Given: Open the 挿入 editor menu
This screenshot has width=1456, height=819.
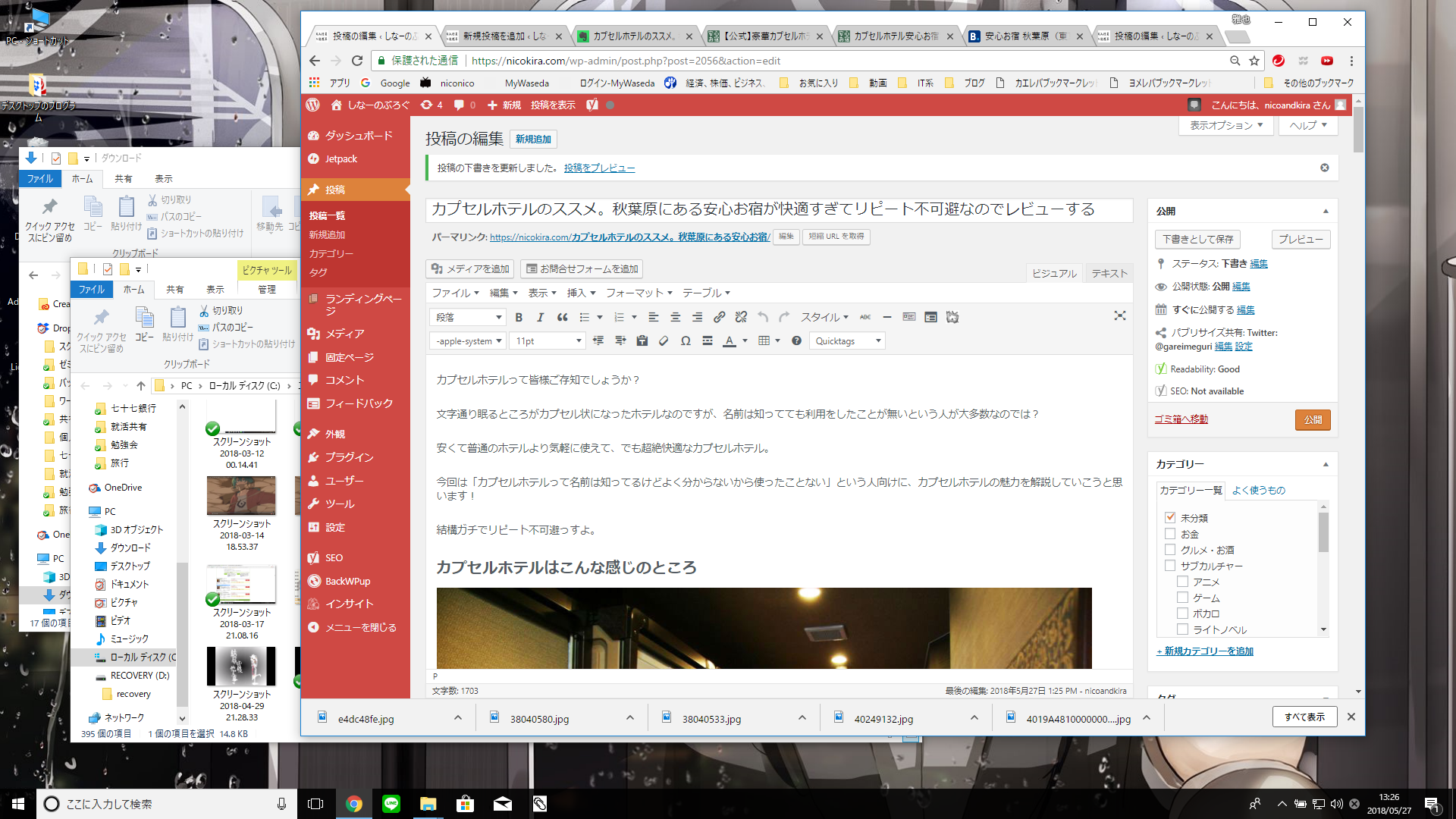Looking at the screenshot, I should click(581, 293).
